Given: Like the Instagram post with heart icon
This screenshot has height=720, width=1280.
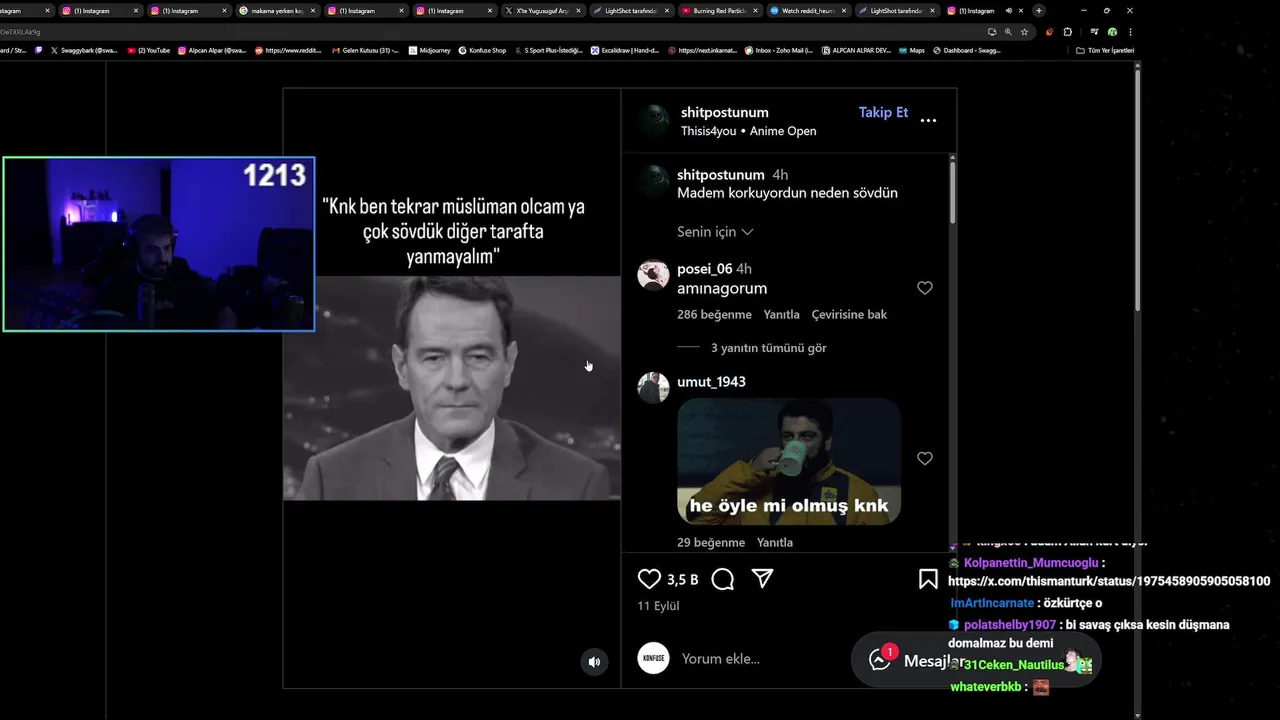Looking at the screenshot, I should 649,579.
